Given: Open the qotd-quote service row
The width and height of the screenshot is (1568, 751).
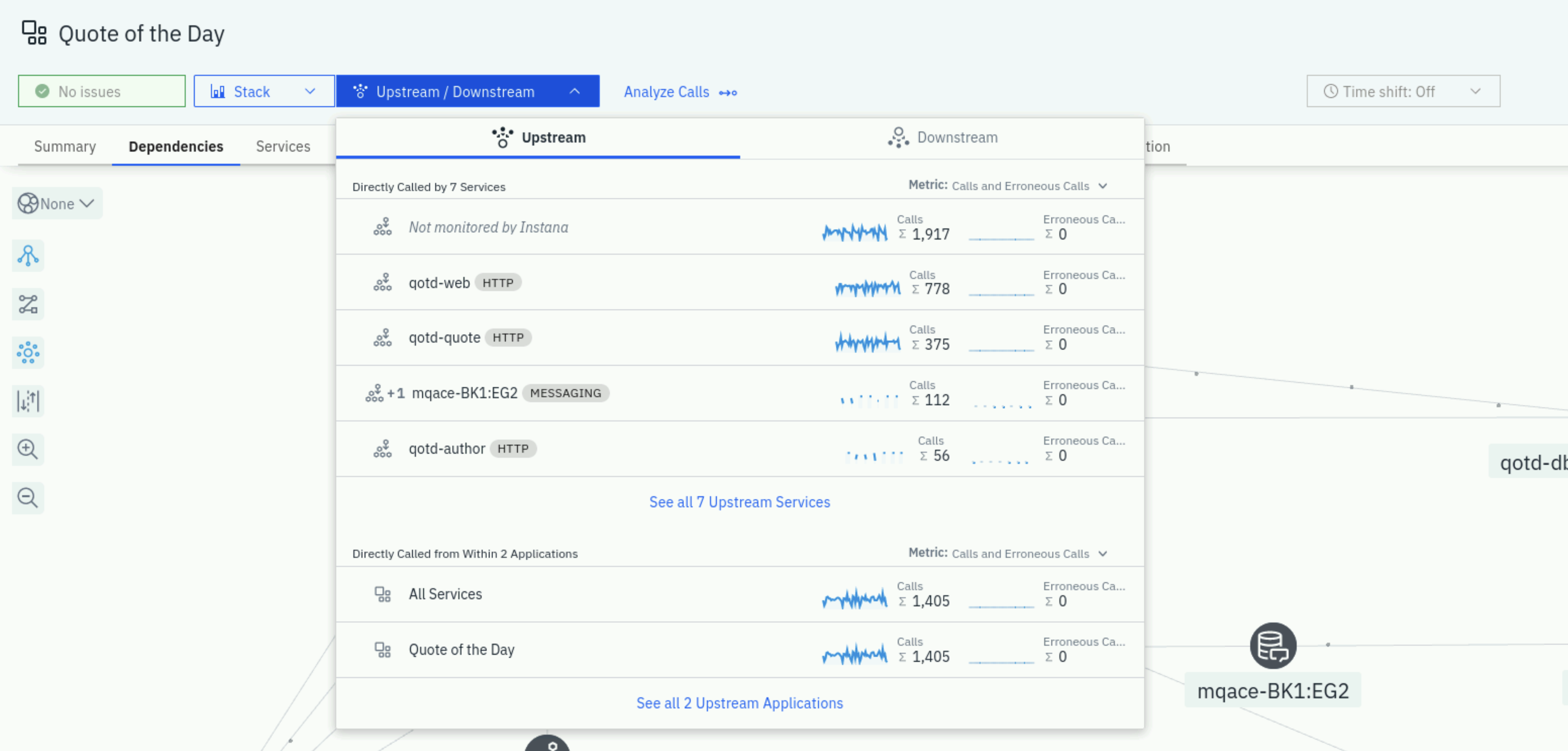Looking at the screenshot, I should [740, 337].
